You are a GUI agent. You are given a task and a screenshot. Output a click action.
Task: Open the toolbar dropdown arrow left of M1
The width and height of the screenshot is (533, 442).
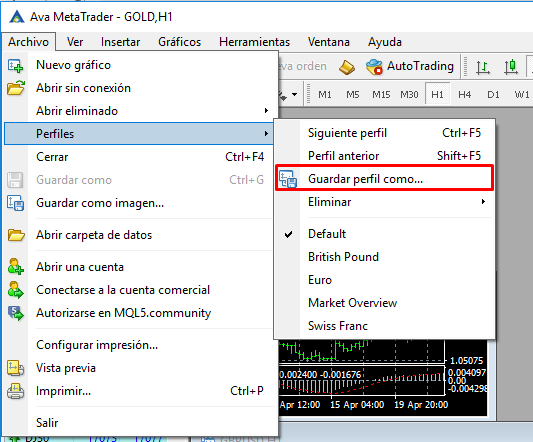point(294,95)
